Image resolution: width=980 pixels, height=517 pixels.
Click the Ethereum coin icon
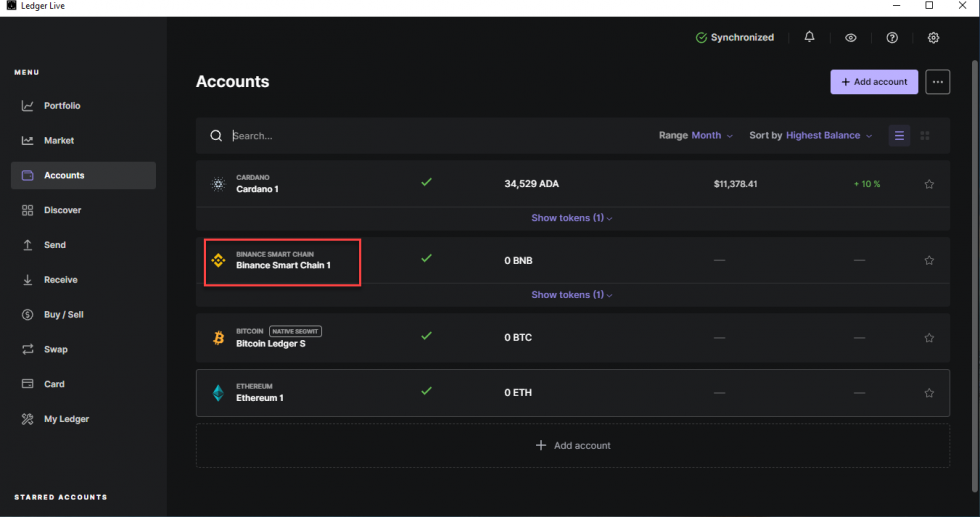tap(218, 393)
